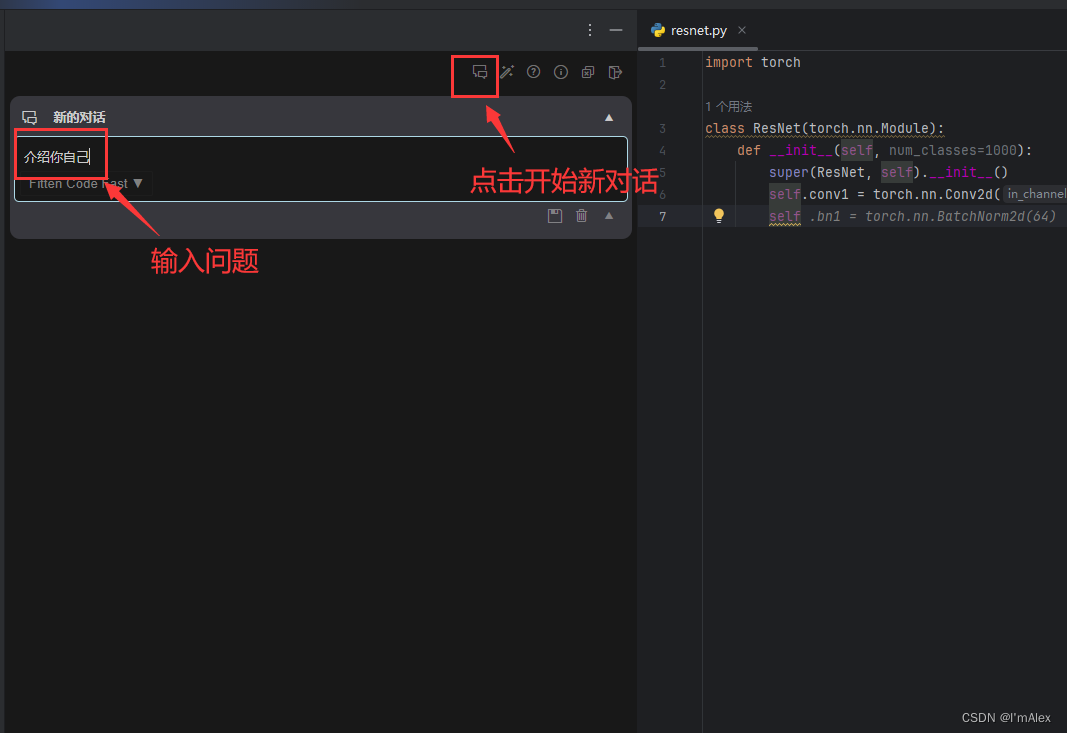The height and width of the screenshot is (733, 1067).
Task: Open help via the question mark icon
Action: [533, 72]
